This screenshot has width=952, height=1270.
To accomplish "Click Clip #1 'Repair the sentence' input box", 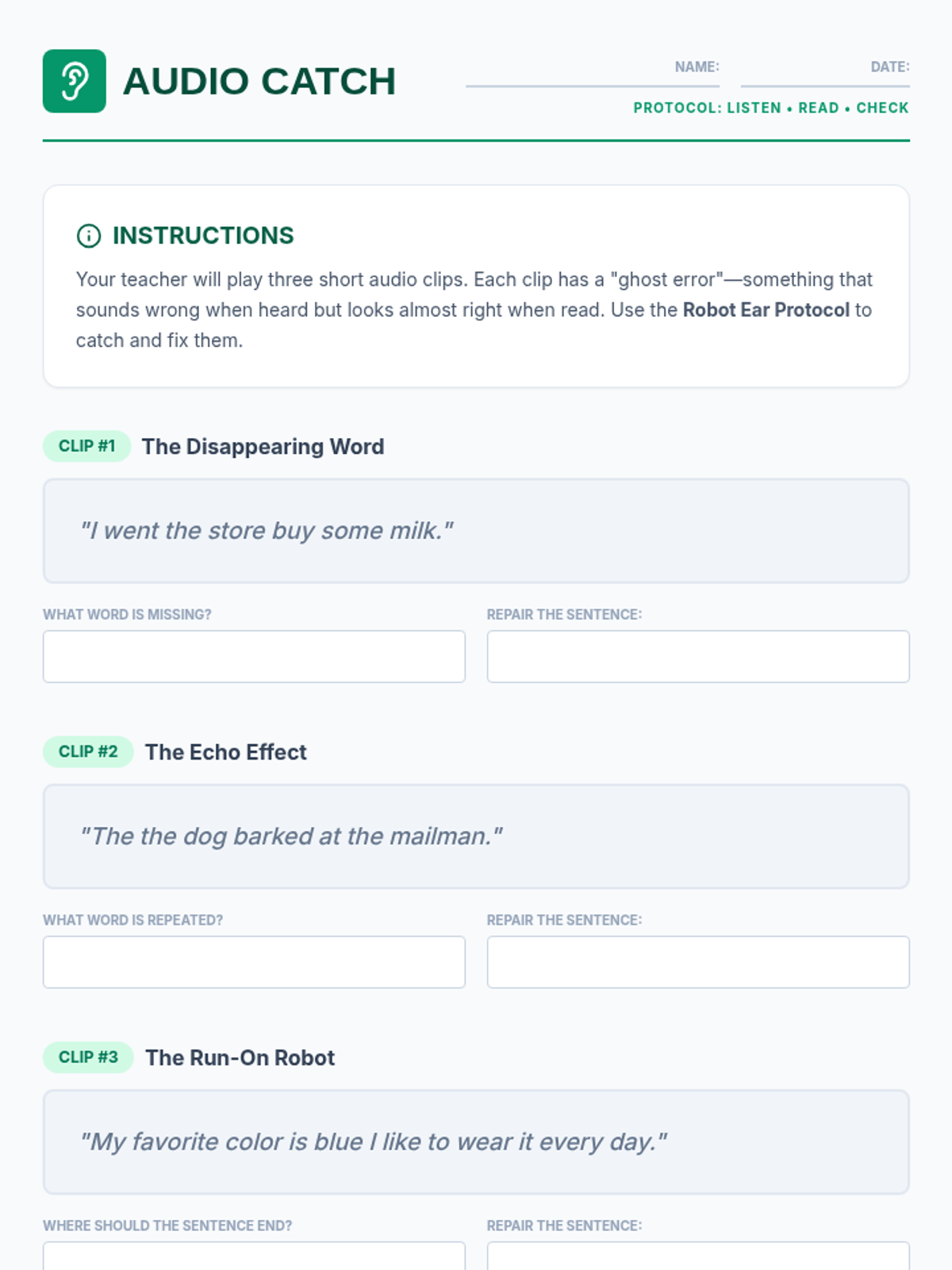I will [698, 656].
